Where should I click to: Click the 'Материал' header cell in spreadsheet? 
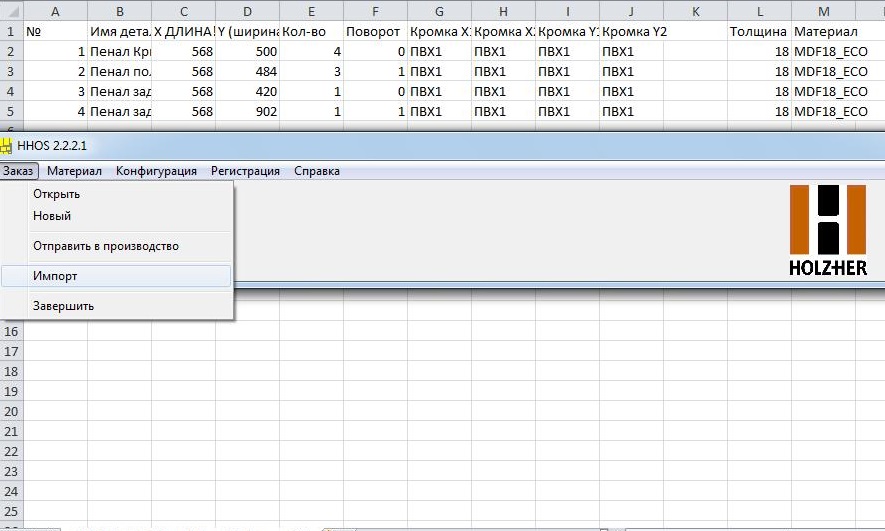(823, 32)
